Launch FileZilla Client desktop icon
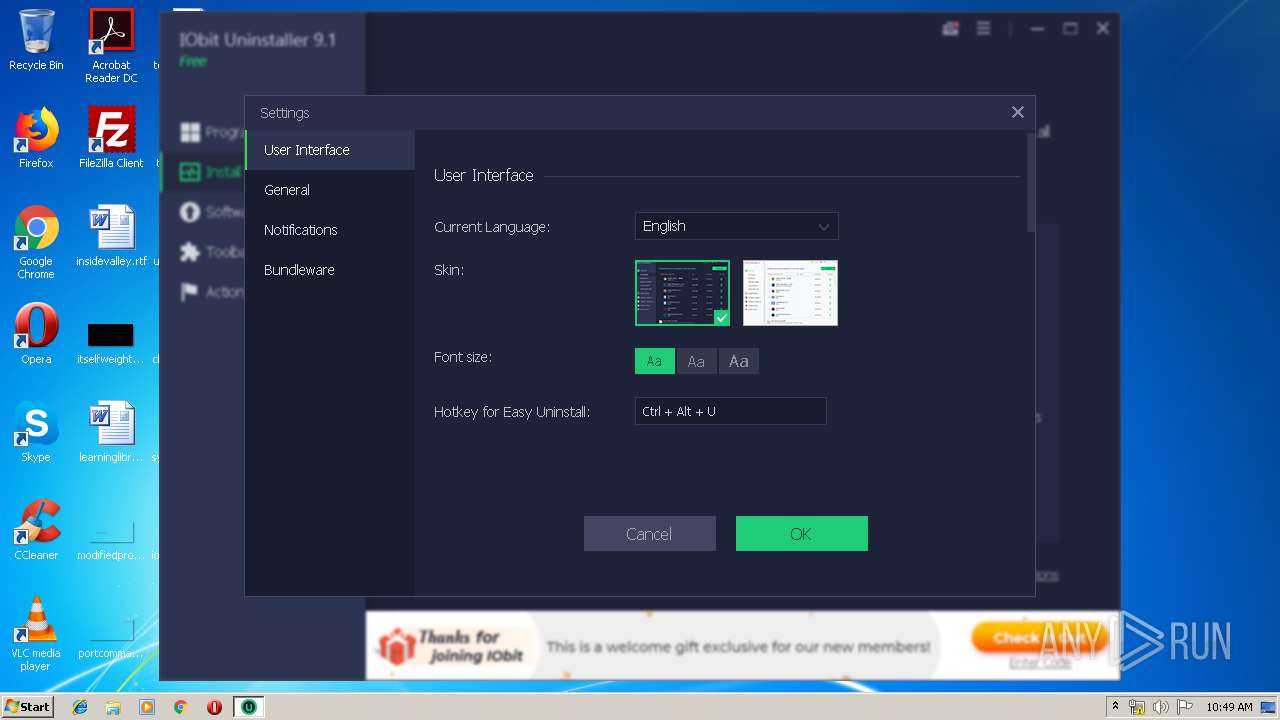1280x720 pixels. tap(111, 138)
